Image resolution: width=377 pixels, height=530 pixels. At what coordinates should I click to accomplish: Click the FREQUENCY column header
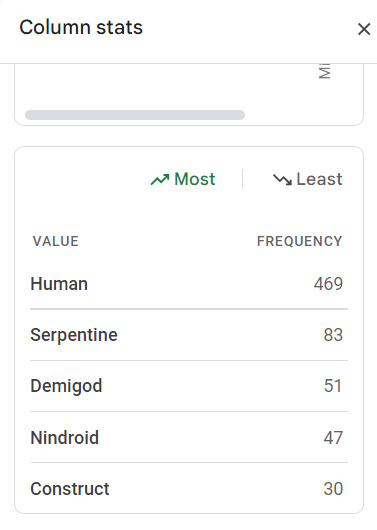(x=300, y=241)
